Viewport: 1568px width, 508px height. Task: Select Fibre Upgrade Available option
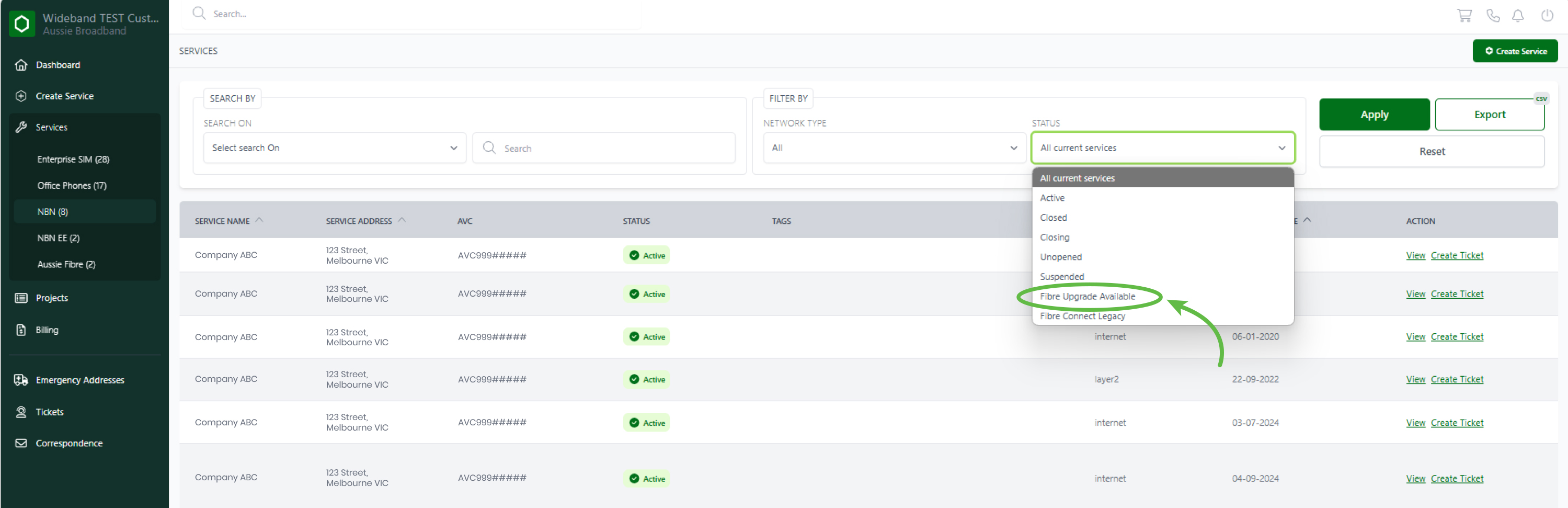(x=1087, y=297)
